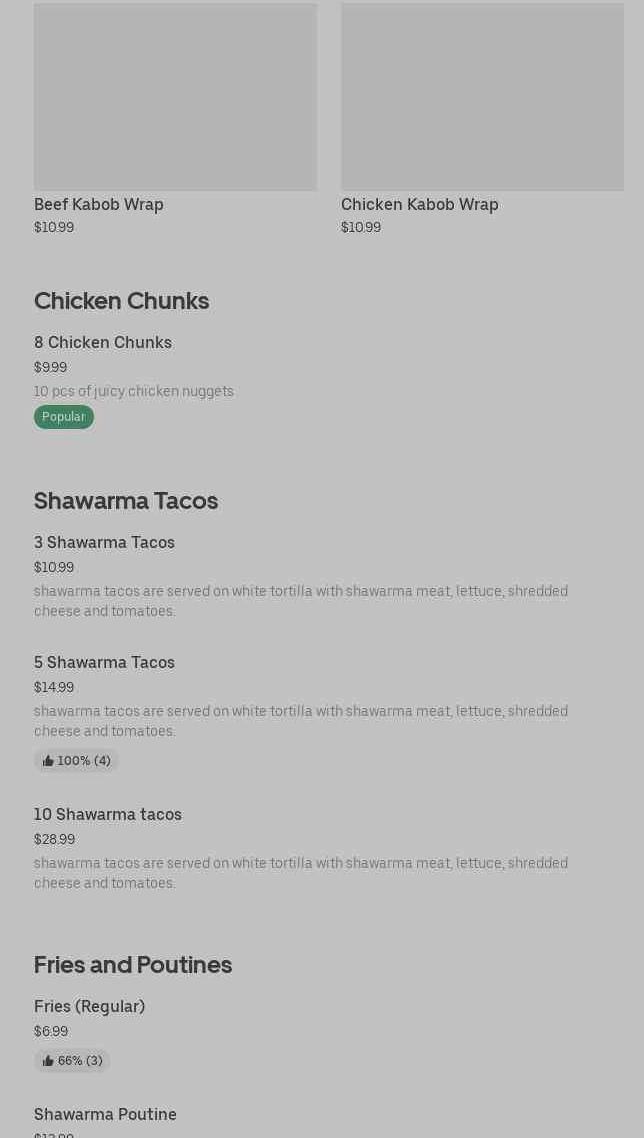Open the Shawarma Poutine item
This screenshot has height=1138, width=644.
click(x=105, y=1114)
